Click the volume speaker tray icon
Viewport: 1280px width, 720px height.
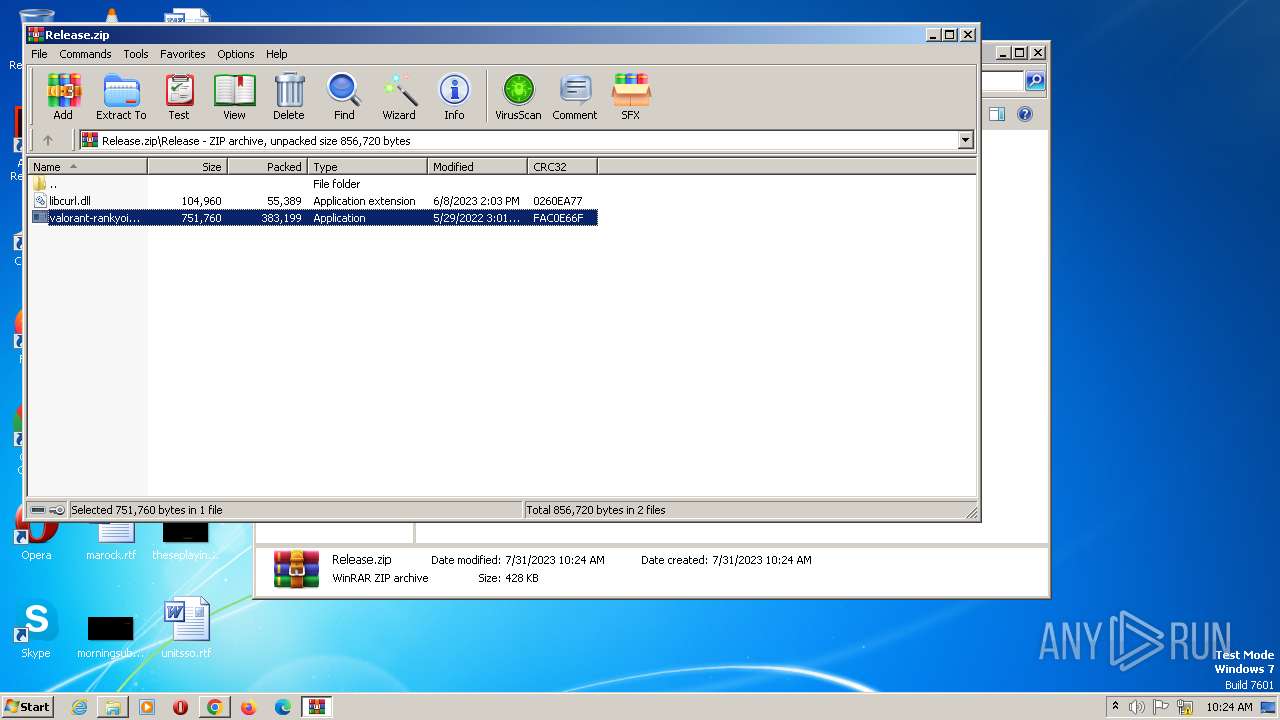click(x=1138, y=707)
